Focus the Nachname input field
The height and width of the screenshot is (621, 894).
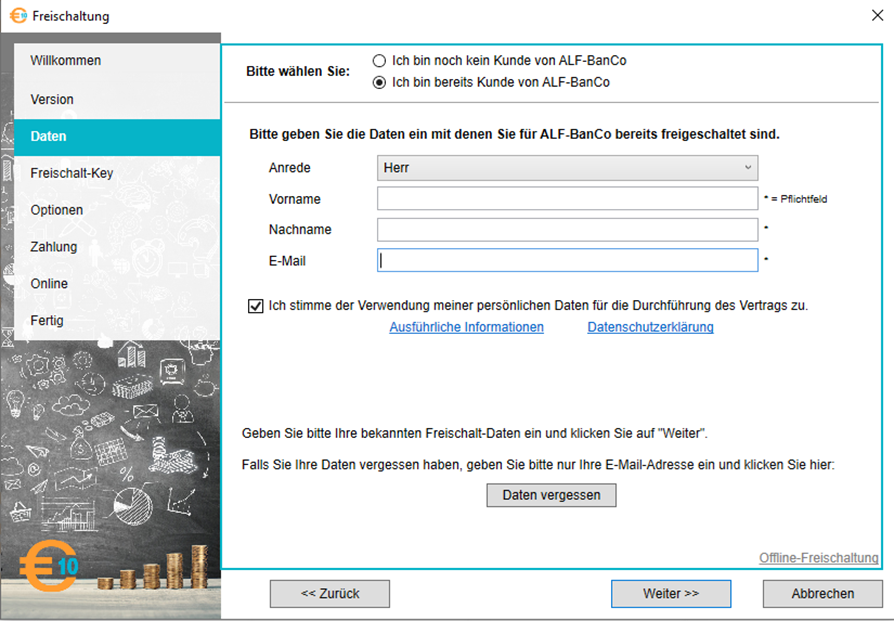coord(567,230)
